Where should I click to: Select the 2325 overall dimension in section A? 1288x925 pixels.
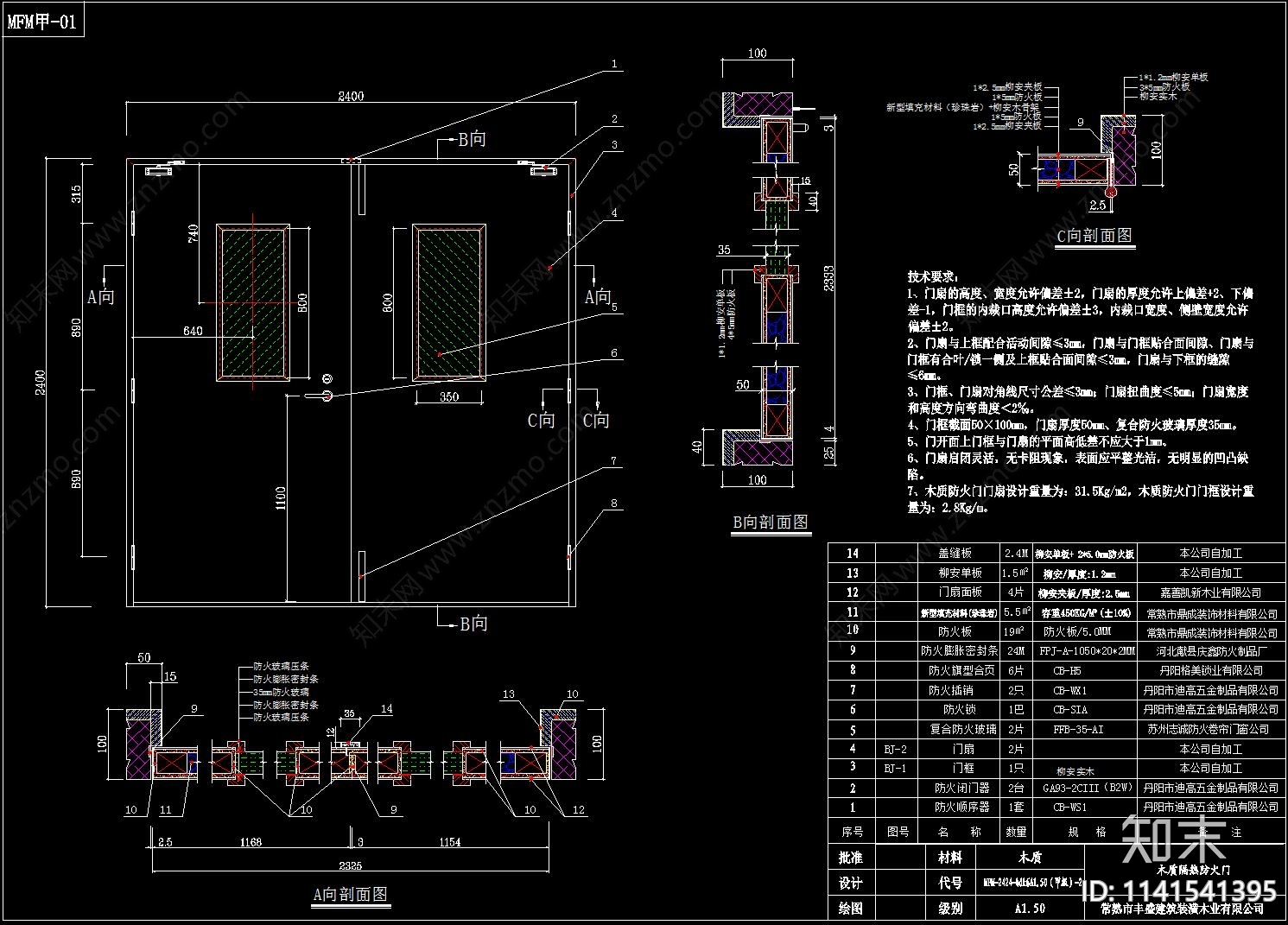point(350,865)
